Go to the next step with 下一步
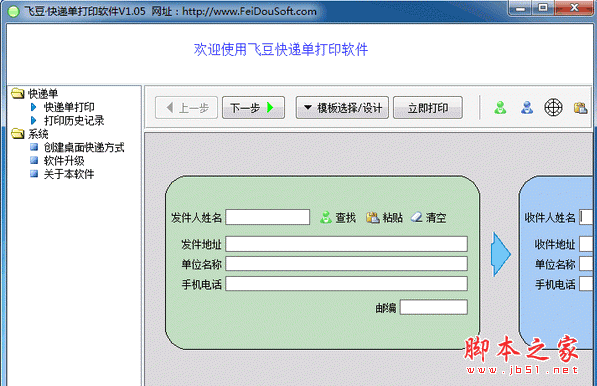Image resolution: width=597 pixels, height=386 pixels. tap(253, 108)
